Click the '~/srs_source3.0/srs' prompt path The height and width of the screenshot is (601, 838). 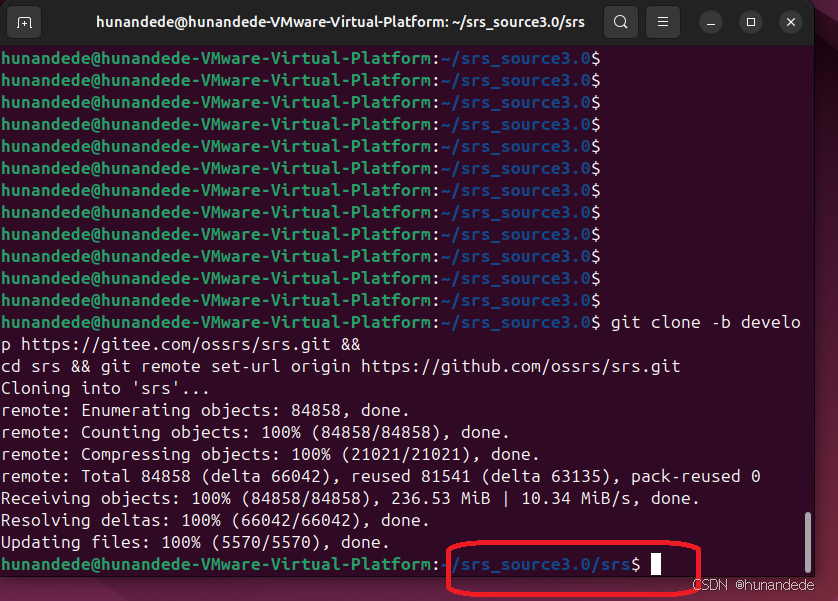point(536,564)
